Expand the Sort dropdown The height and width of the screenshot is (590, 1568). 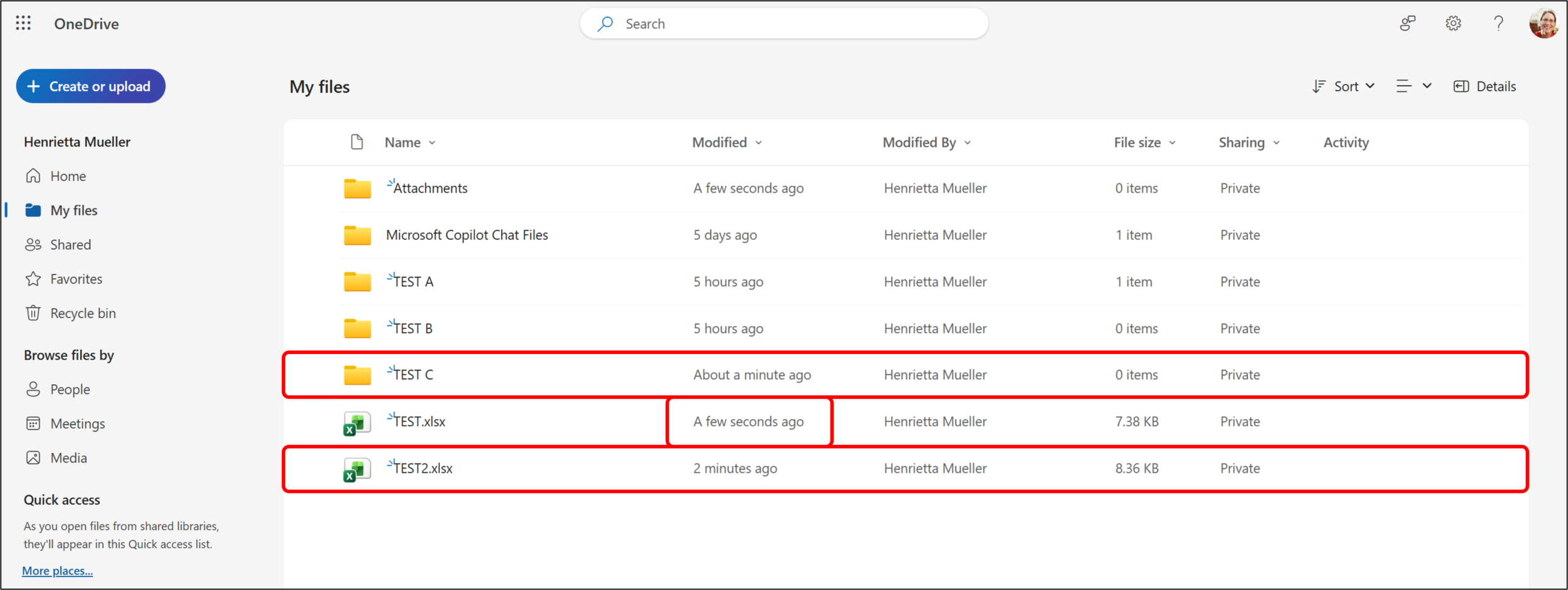pos(1344,86)
